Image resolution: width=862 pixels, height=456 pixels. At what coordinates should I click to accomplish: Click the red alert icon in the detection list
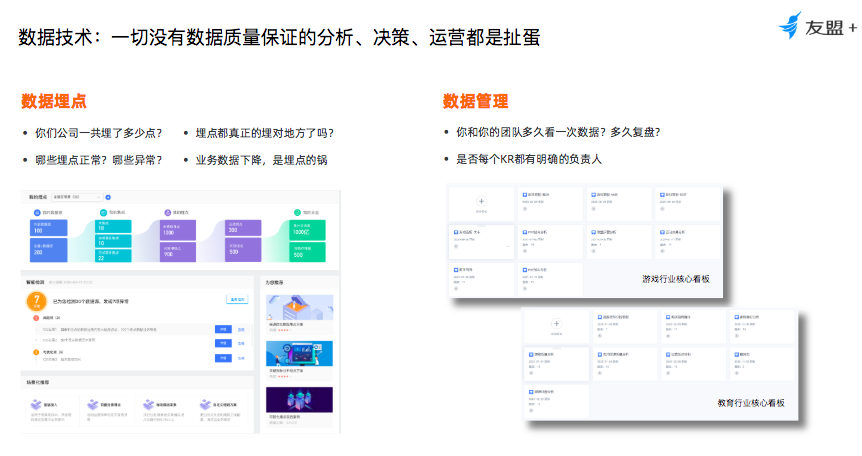pos(36,318)
